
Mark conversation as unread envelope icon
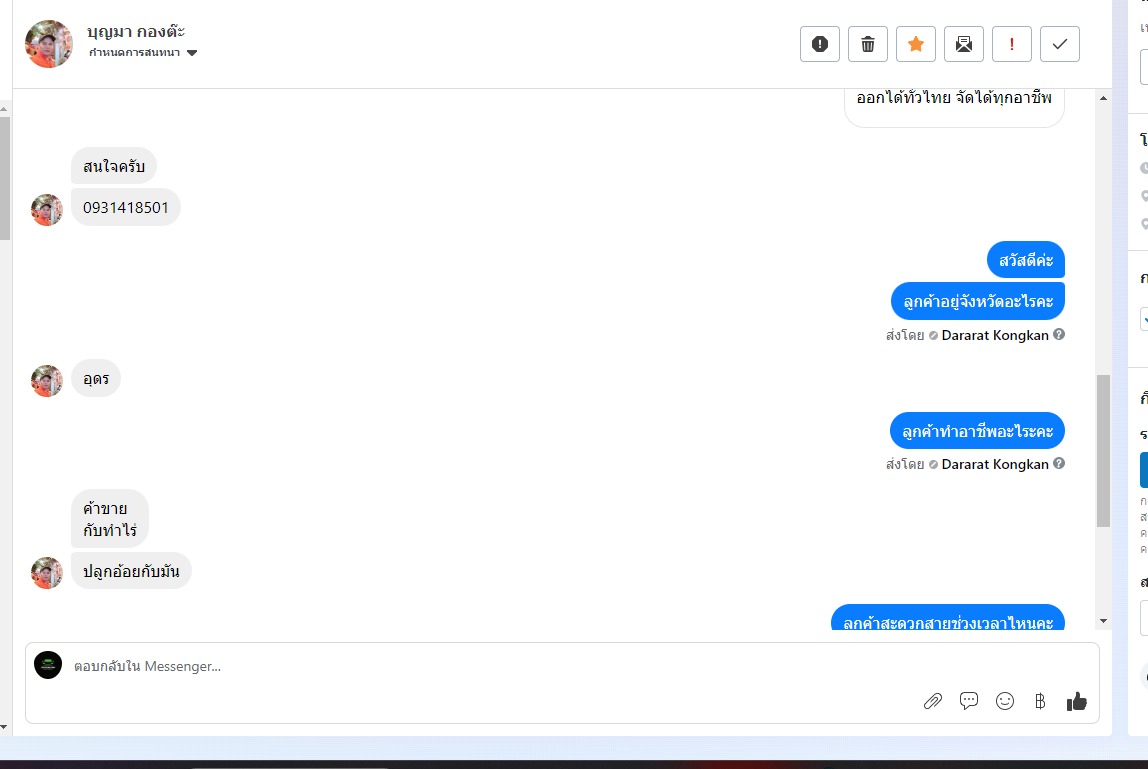click(964, 44)
